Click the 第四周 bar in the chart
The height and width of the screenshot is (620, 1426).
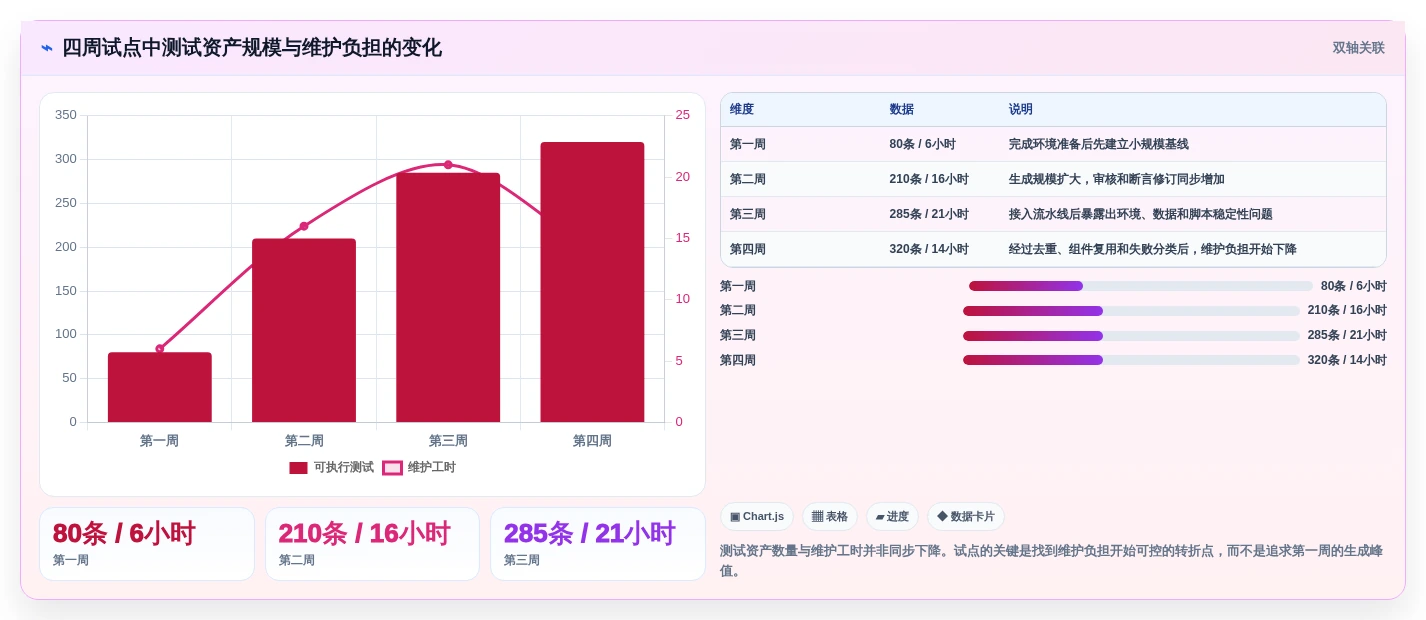click(592, 282)
